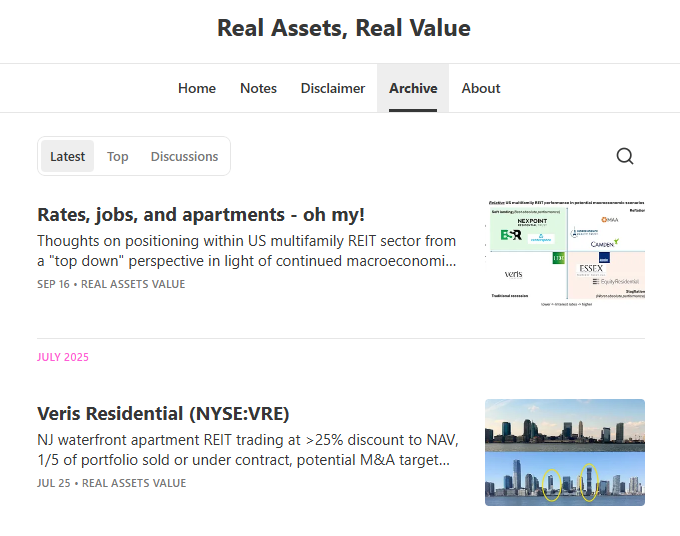Open the Home tab

click(197, 88)
